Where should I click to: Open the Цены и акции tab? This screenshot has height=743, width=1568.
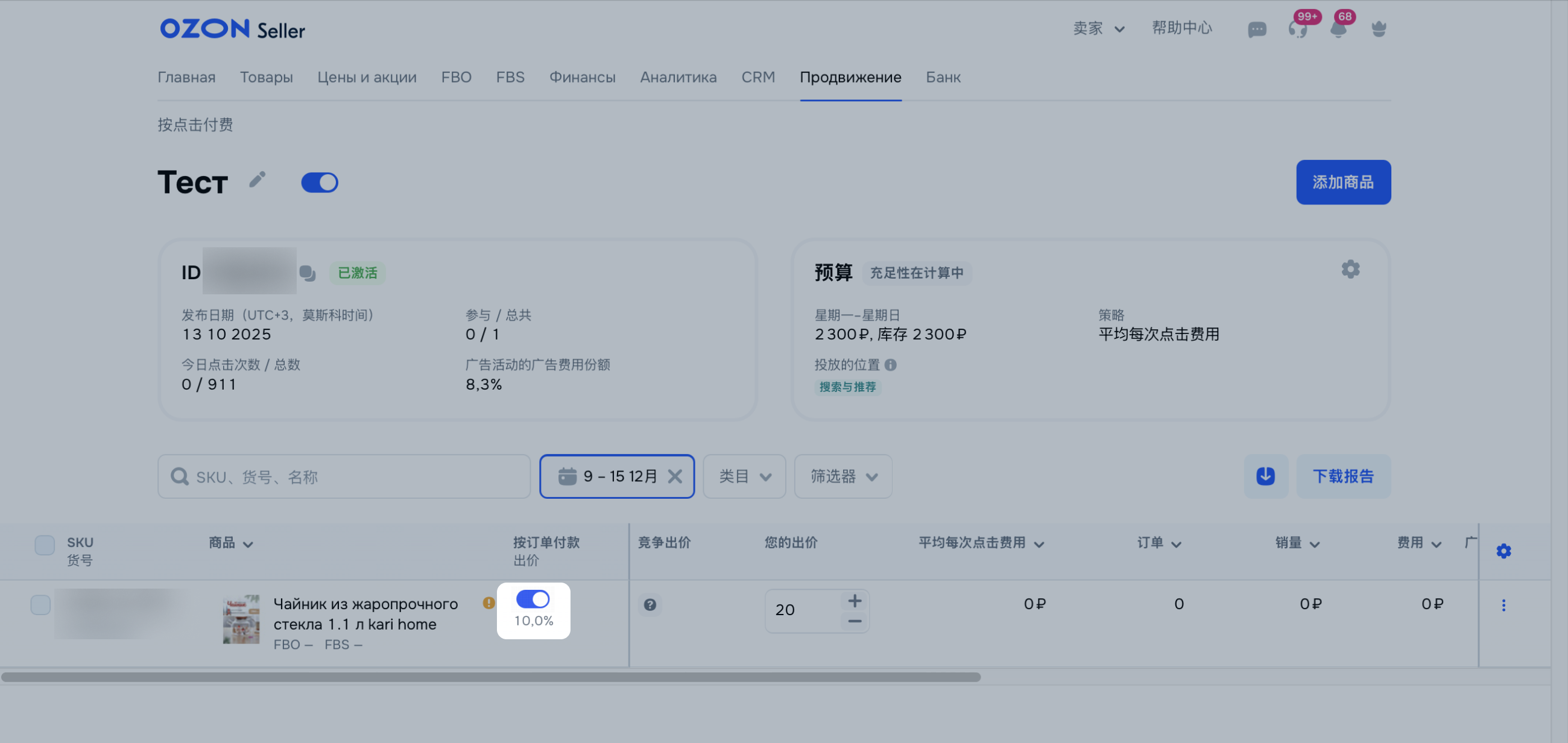[367, 77]
